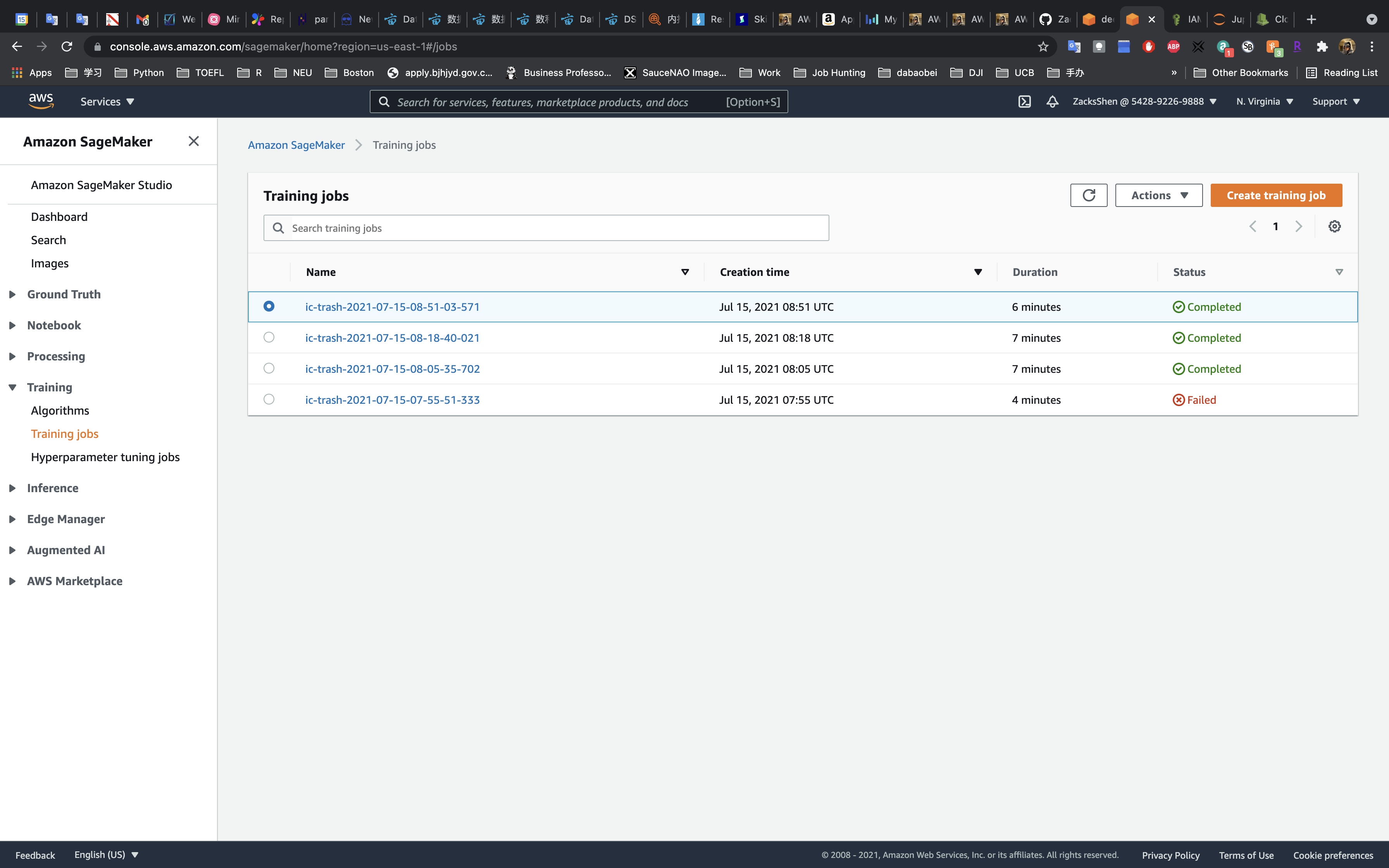Click the refresh training jobs icon button

point(1088,195)
